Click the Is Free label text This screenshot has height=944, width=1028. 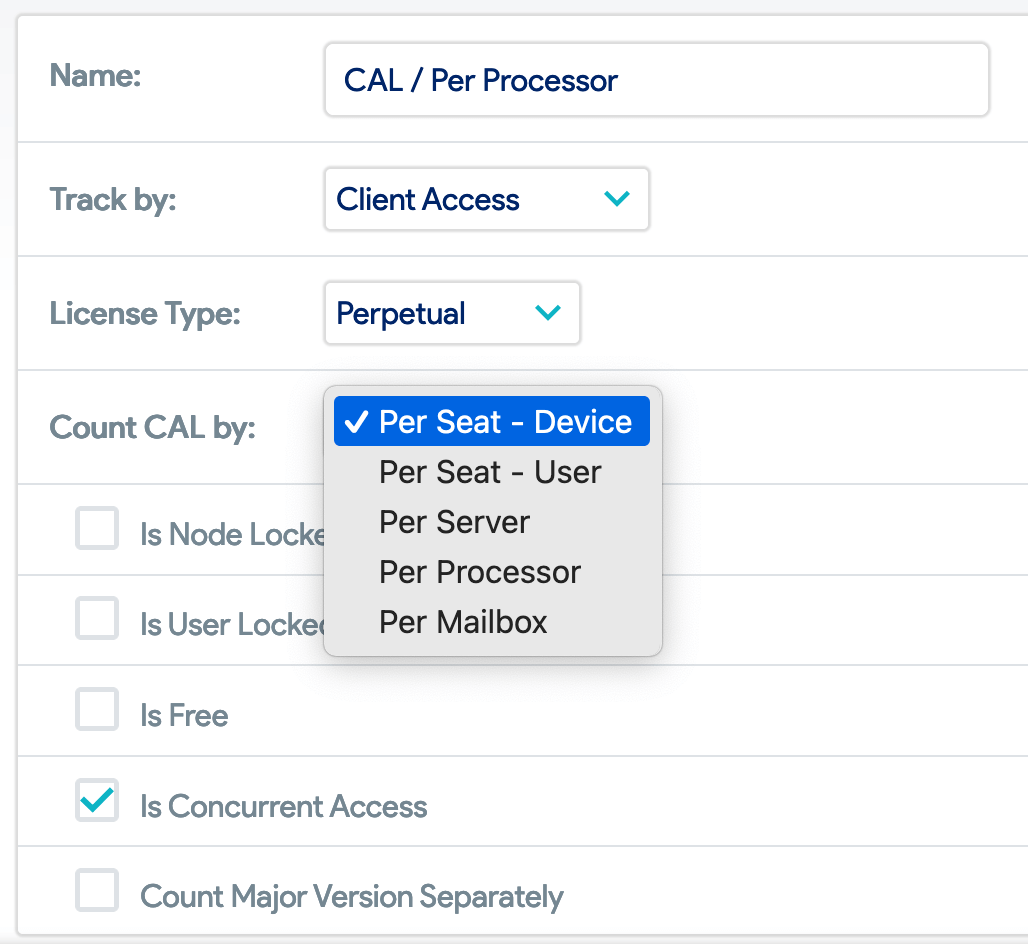184,715
